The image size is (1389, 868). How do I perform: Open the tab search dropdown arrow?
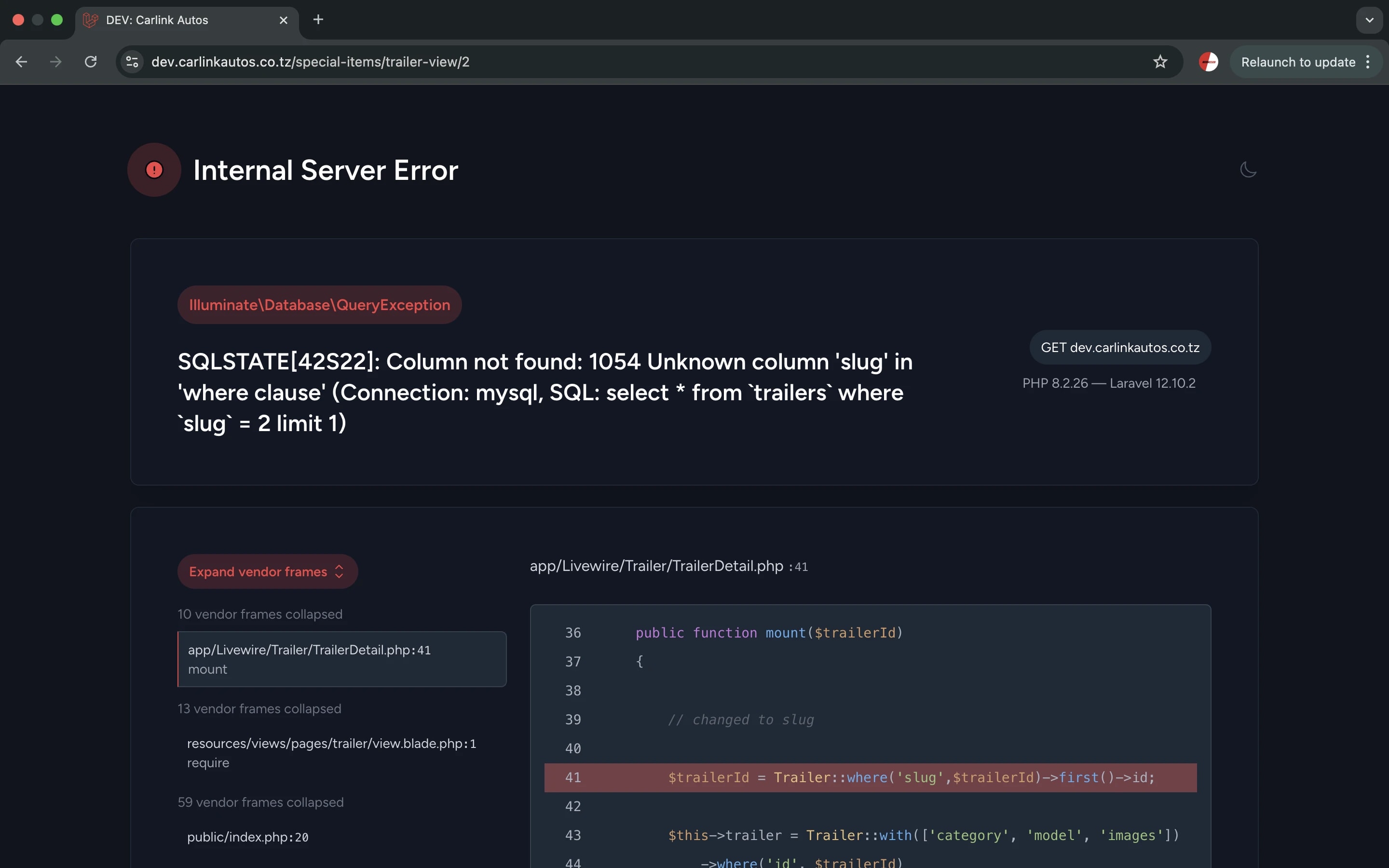tap(1369, 20)
